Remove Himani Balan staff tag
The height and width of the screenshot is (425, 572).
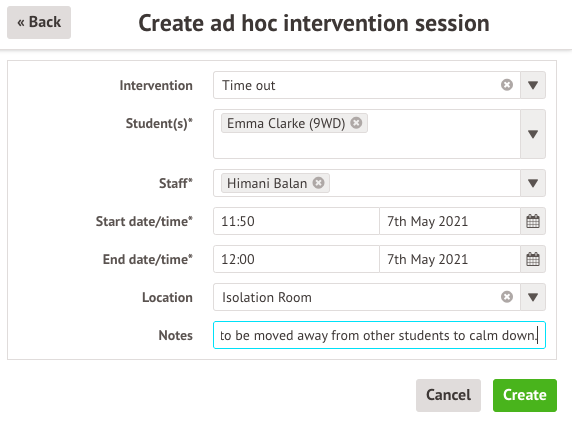(x=318, y=183)
